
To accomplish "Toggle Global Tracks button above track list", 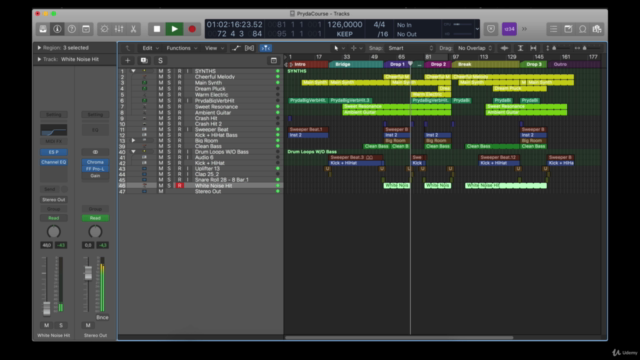I will tap(274, 60).
